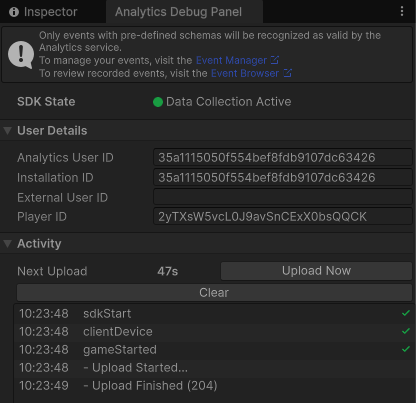Click the Upload Now button
Viewport: 416px width, 403px height.
click(316, 271)
